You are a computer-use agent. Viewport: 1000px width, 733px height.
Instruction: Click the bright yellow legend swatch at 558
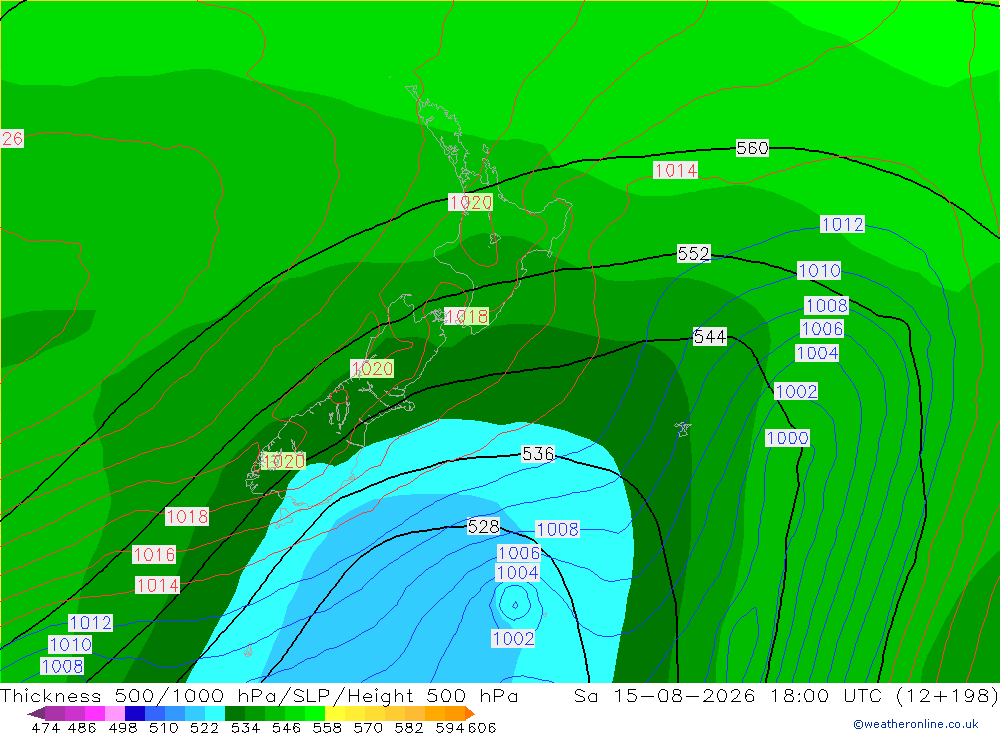click(335, 713)
